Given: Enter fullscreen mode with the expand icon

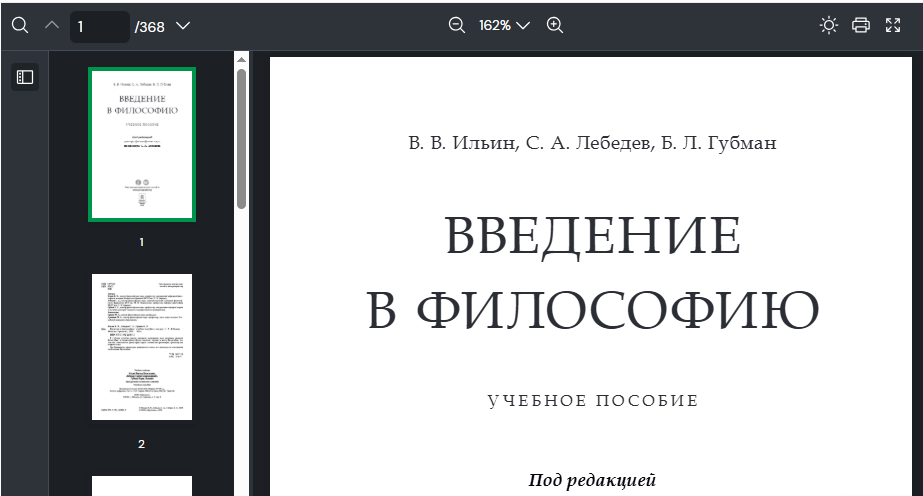Looking at the screenshot, I should (893, 25).
